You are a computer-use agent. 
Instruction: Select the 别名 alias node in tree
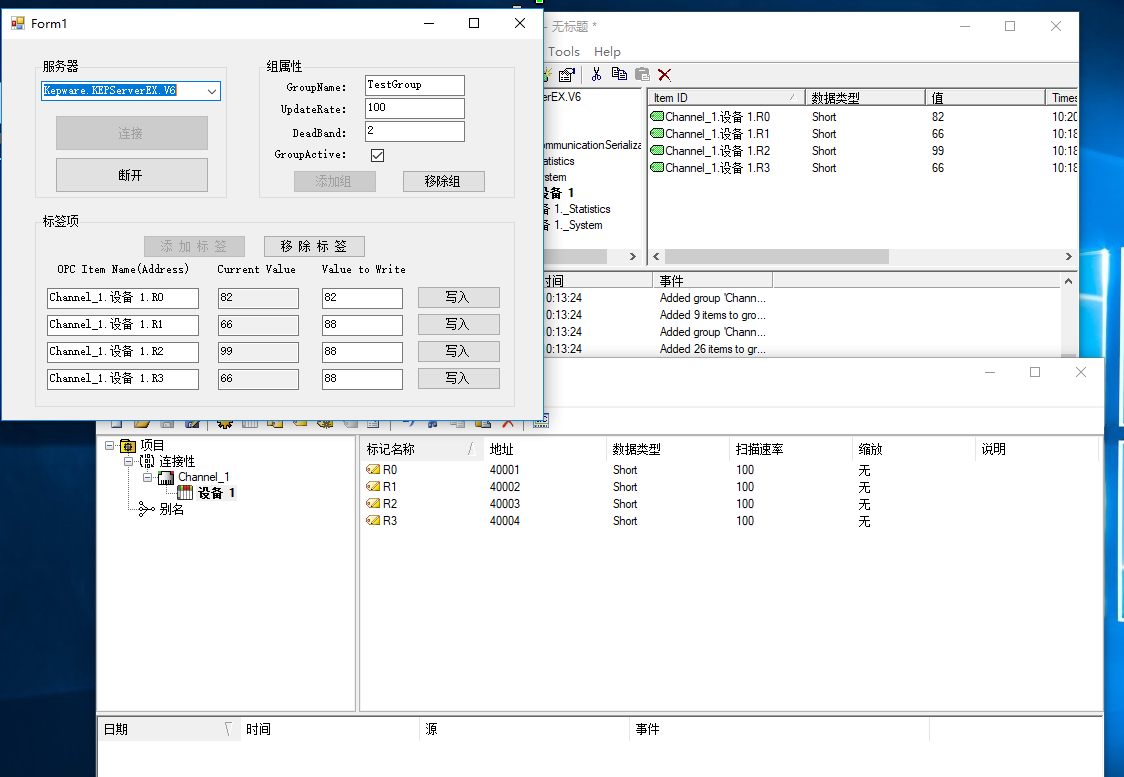[x=171, y=509]
